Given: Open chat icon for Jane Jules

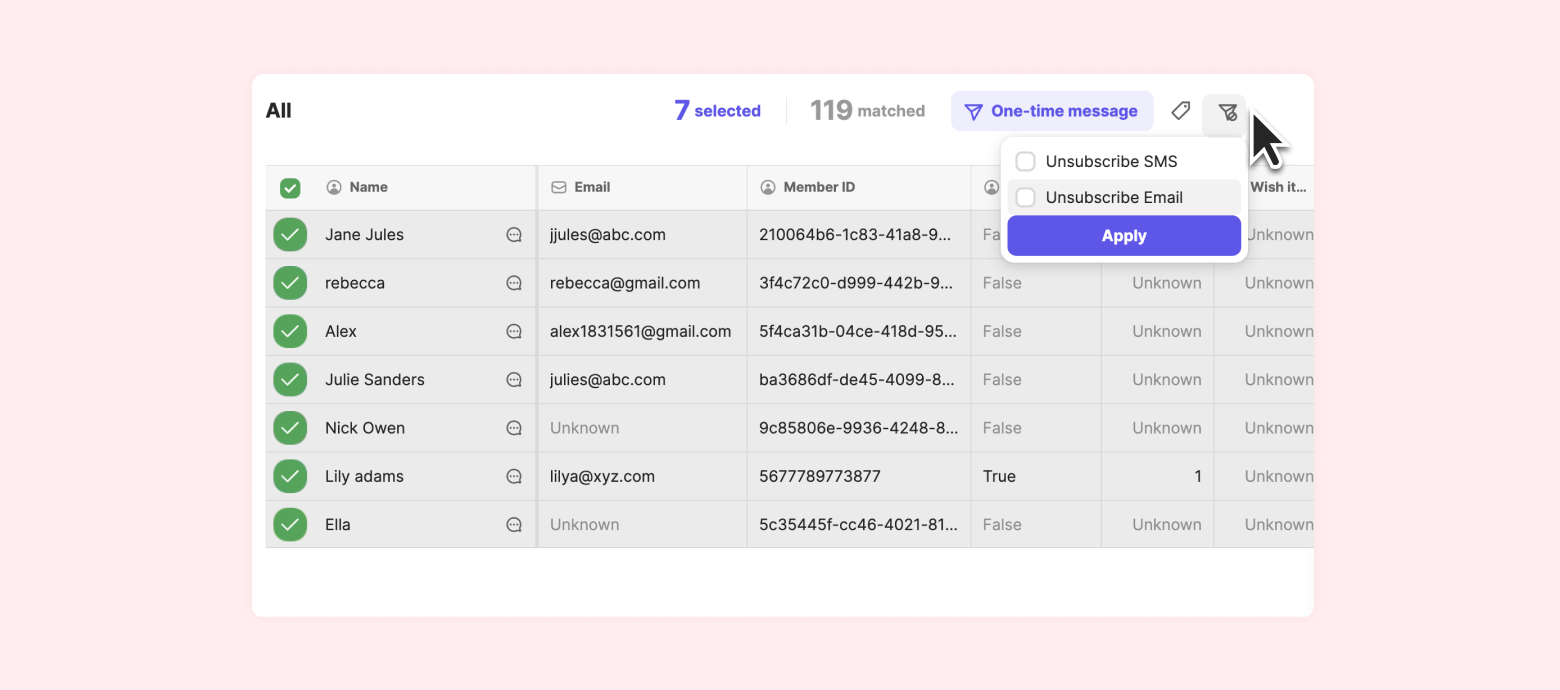Looking at the screenshot, I should (514, 235).
